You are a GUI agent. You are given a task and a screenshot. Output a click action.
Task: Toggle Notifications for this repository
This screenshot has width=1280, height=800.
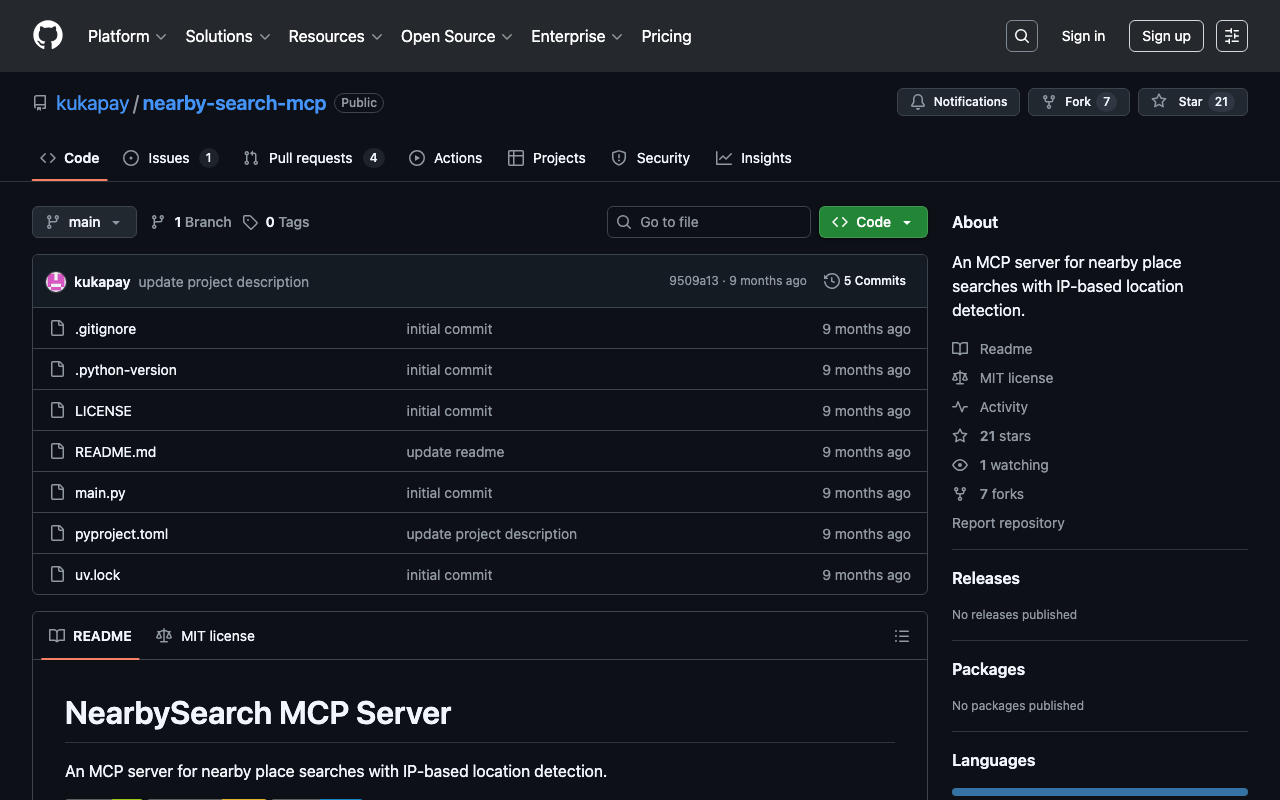tap(958, 102)
